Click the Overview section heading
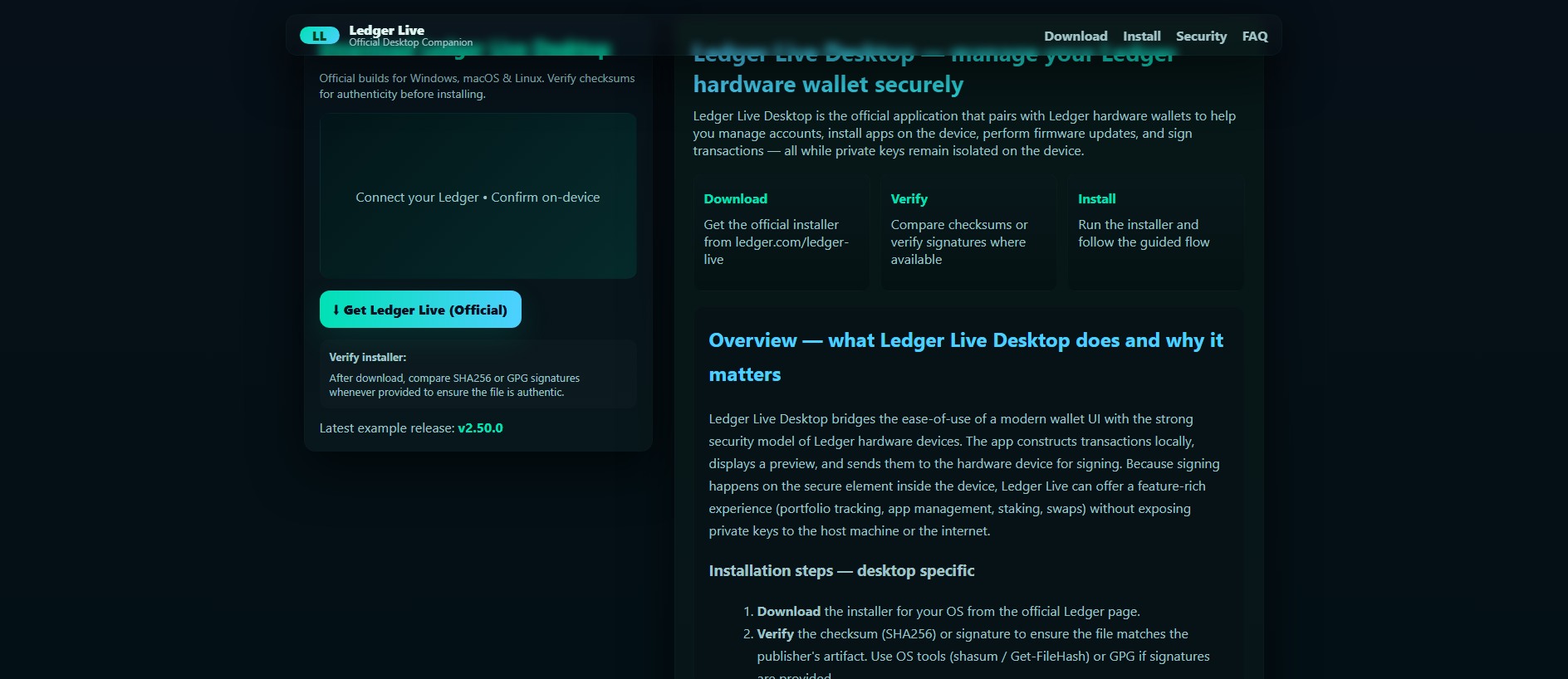The height and width of the screenshot is (679, 1568). tap(965, 357)
